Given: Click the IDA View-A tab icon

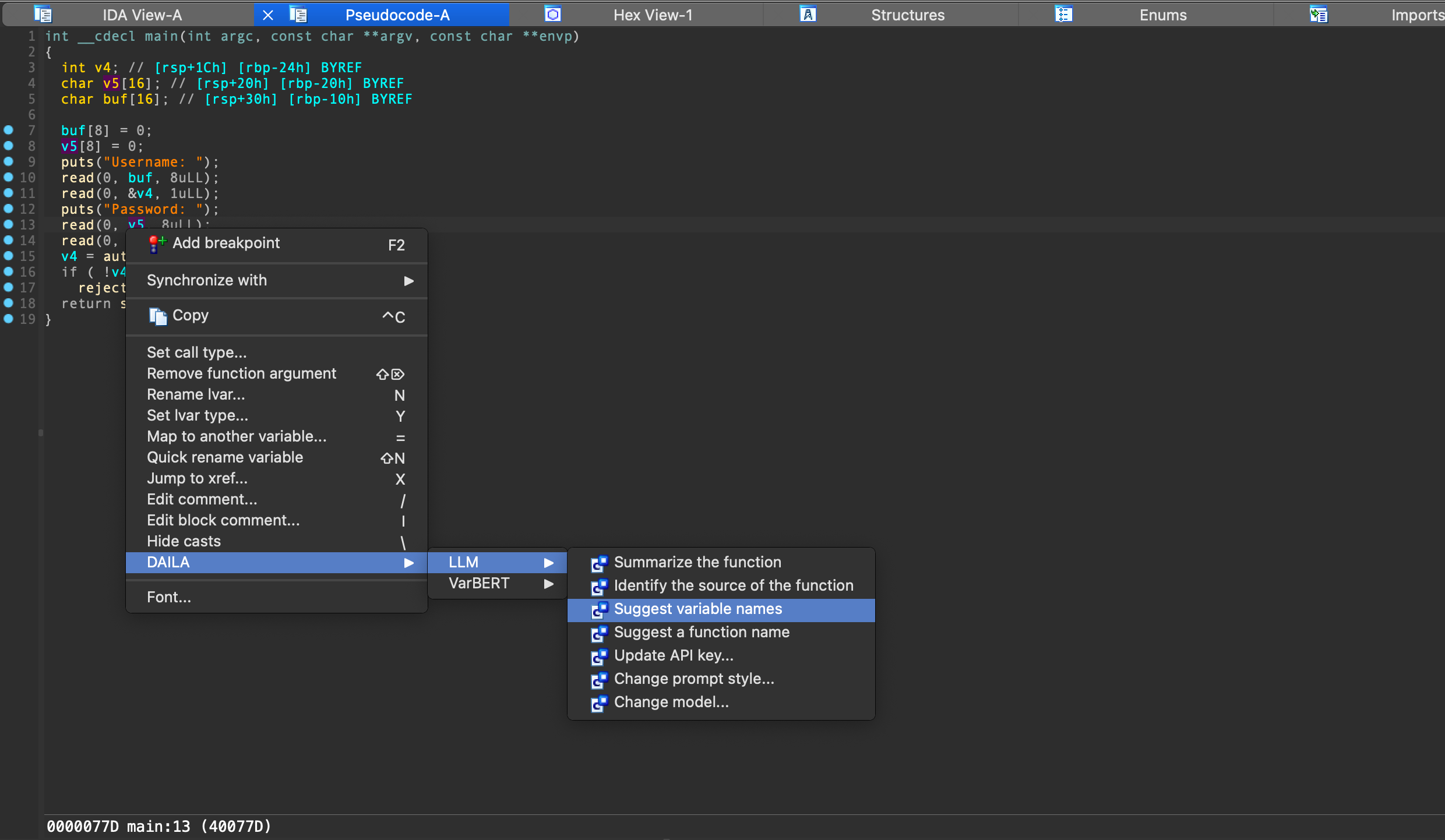Looking at the screenshot, I should [x=43, y=14].
